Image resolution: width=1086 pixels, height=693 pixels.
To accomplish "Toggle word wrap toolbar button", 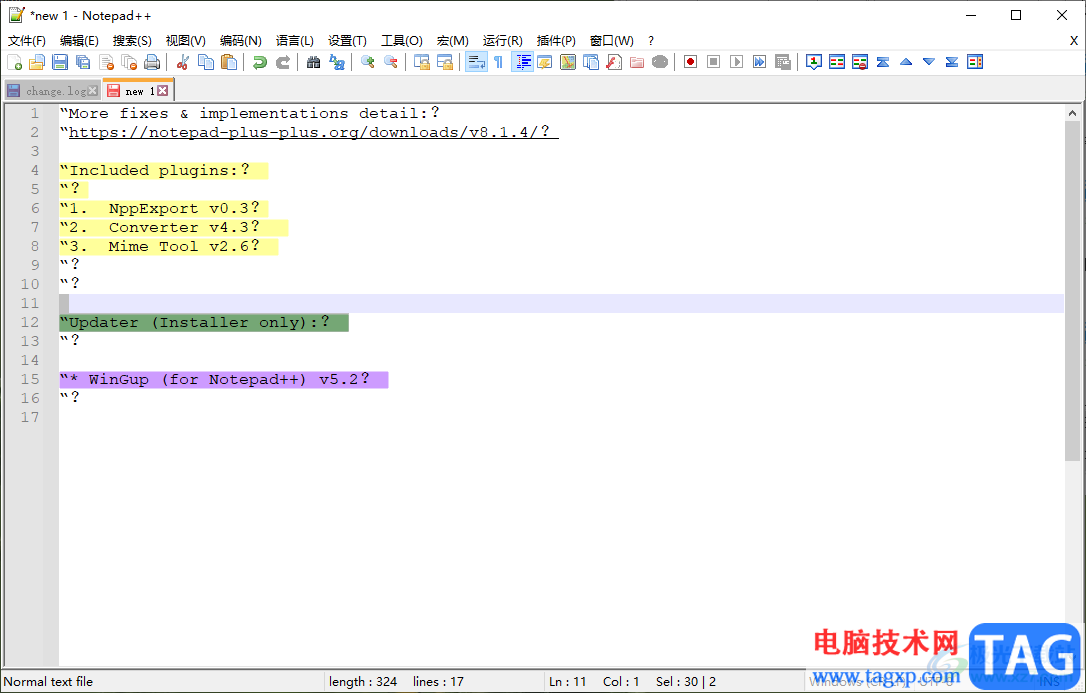I will [x=476, y=62].
